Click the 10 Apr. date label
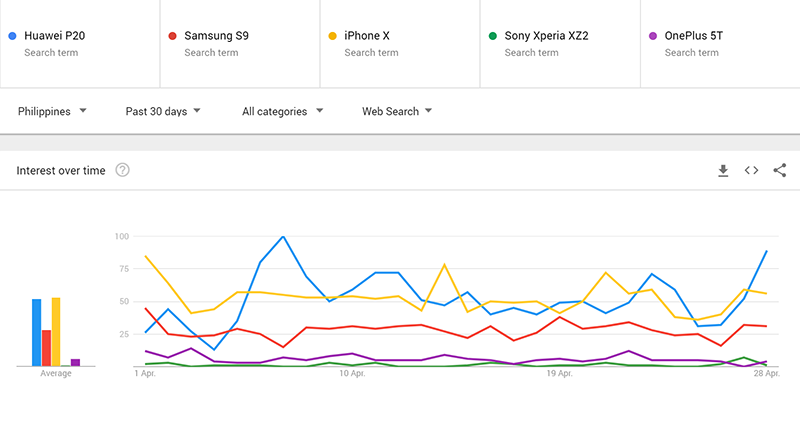Viewport: 800px width, 425px height. [351, 373]
